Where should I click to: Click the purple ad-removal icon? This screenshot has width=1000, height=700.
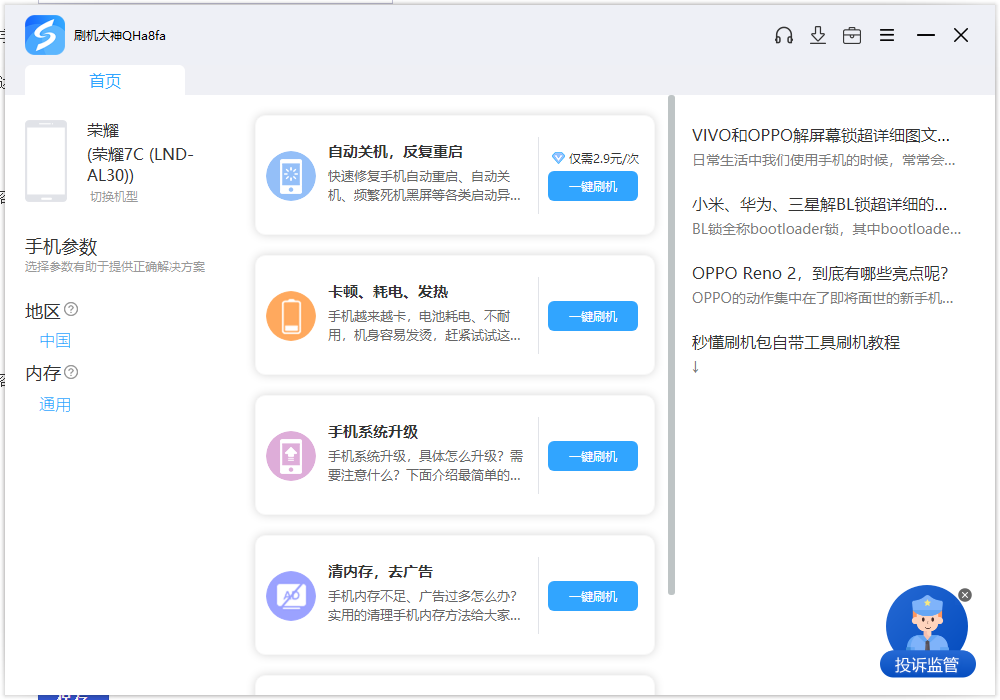291,596
